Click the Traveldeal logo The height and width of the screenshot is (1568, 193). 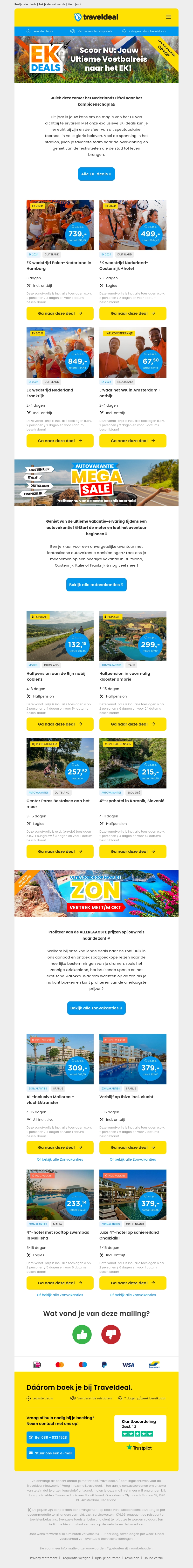point(96,17)
